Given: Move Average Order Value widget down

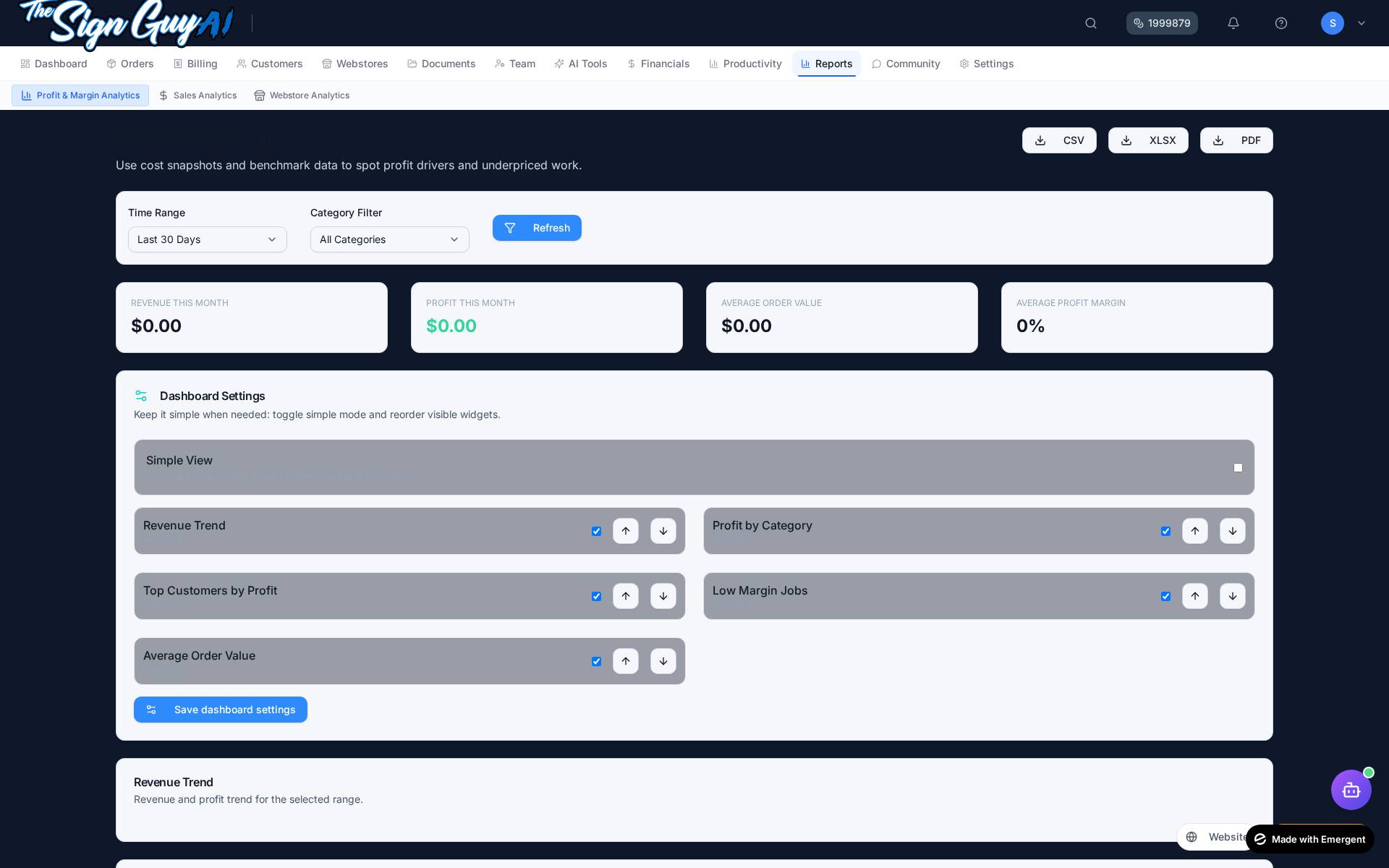Looking at the screenshot, I should coord(663,661).
